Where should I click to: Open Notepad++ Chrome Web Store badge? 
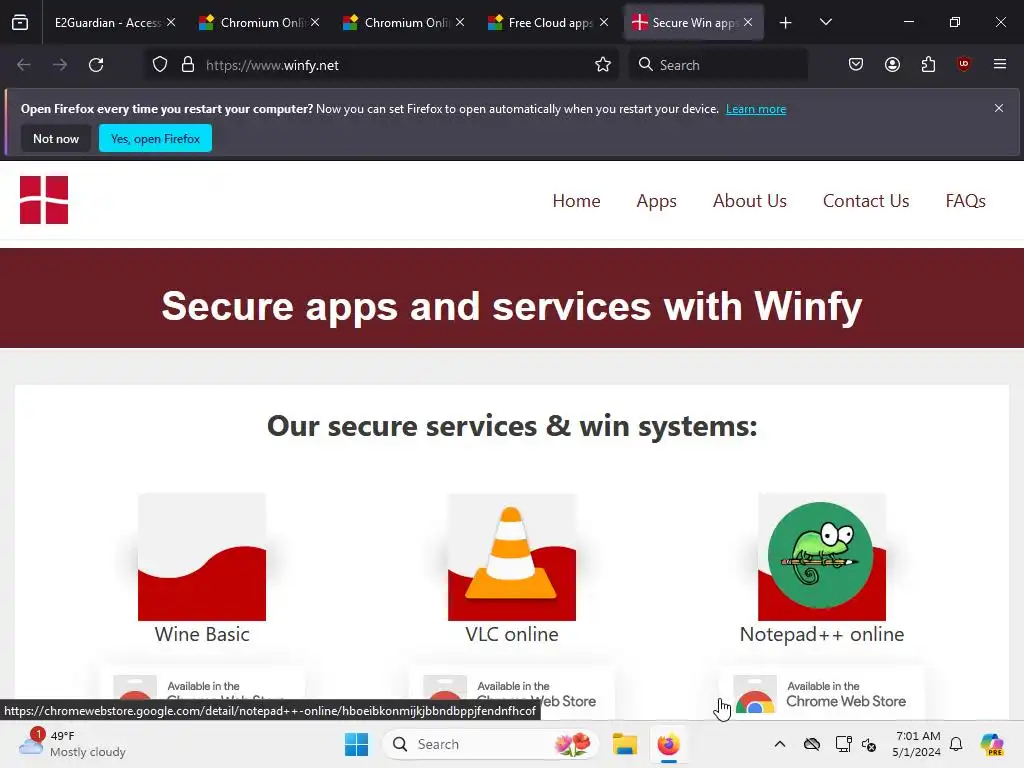822,694
